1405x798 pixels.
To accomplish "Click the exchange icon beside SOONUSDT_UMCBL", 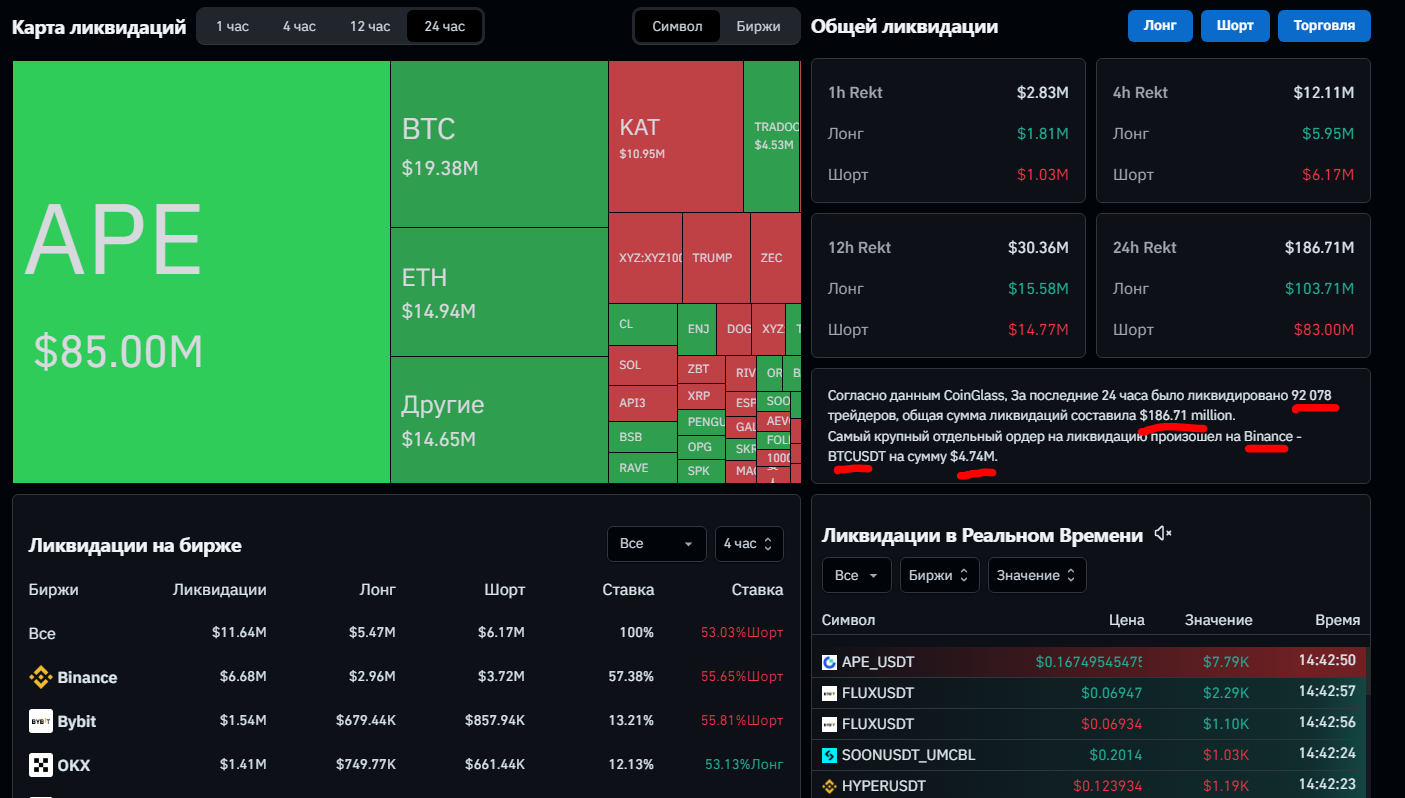I will pyautogui.click(x=829, y=755).
